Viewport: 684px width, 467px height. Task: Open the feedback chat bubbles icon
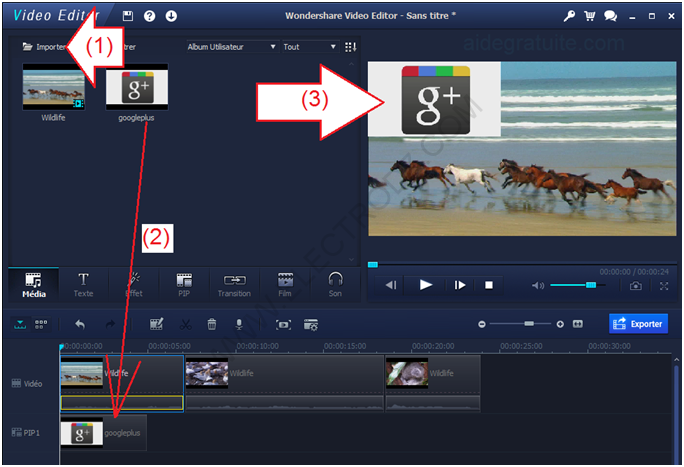pyautogui.click(x=610, y=16)
